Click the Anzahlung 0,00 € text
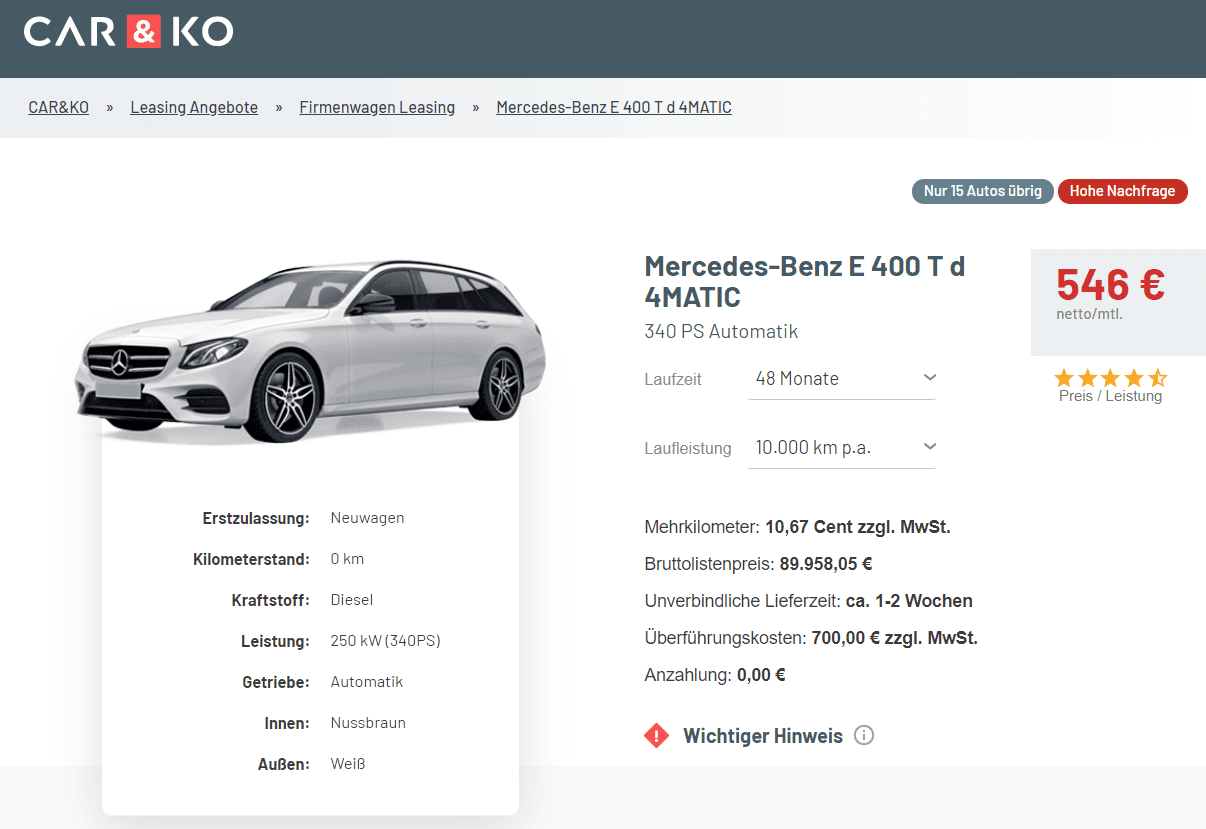The image size is (1206, 829). click(x=715, y=675)
